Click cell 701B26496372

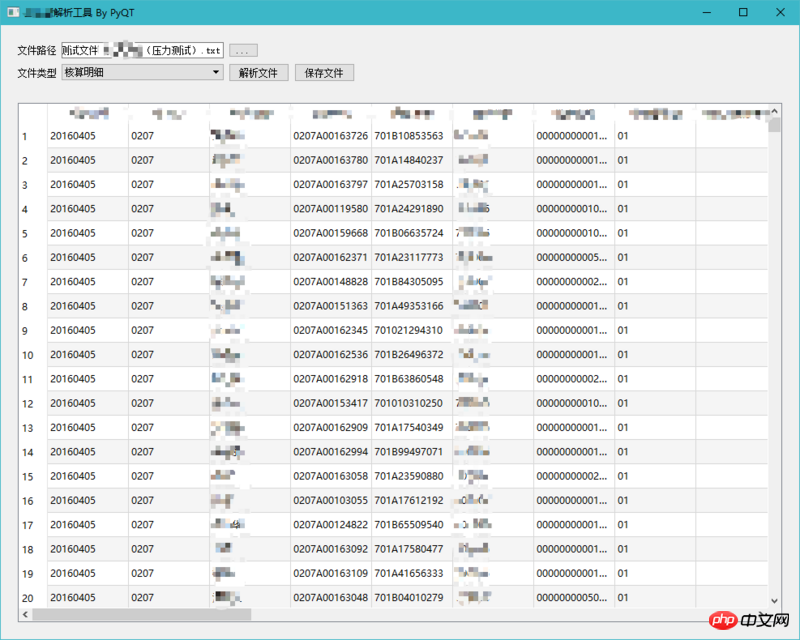tap(412, 355)
